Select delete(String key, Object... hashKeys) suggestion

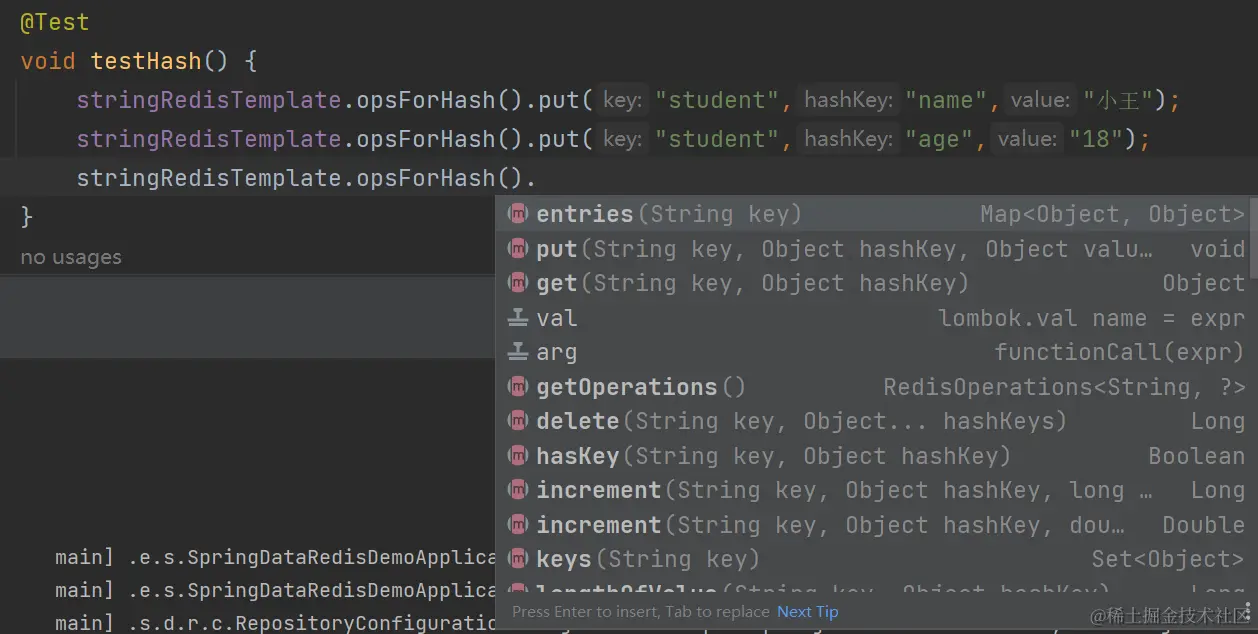coord(873,421)
